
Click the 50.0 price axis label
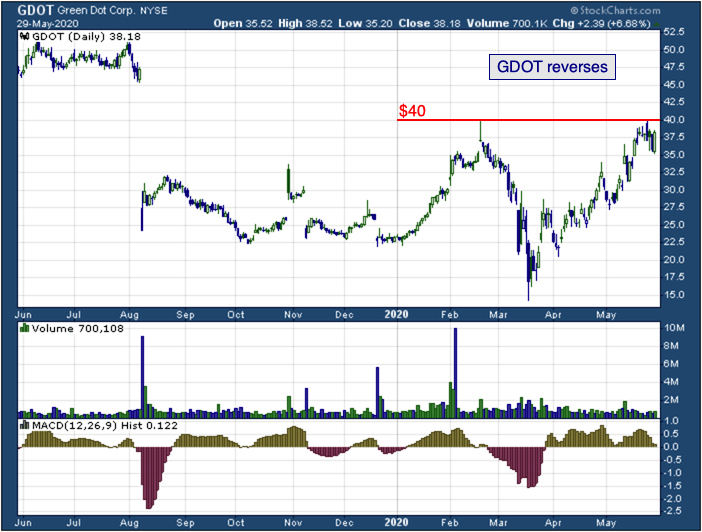(x=674, y=50)
